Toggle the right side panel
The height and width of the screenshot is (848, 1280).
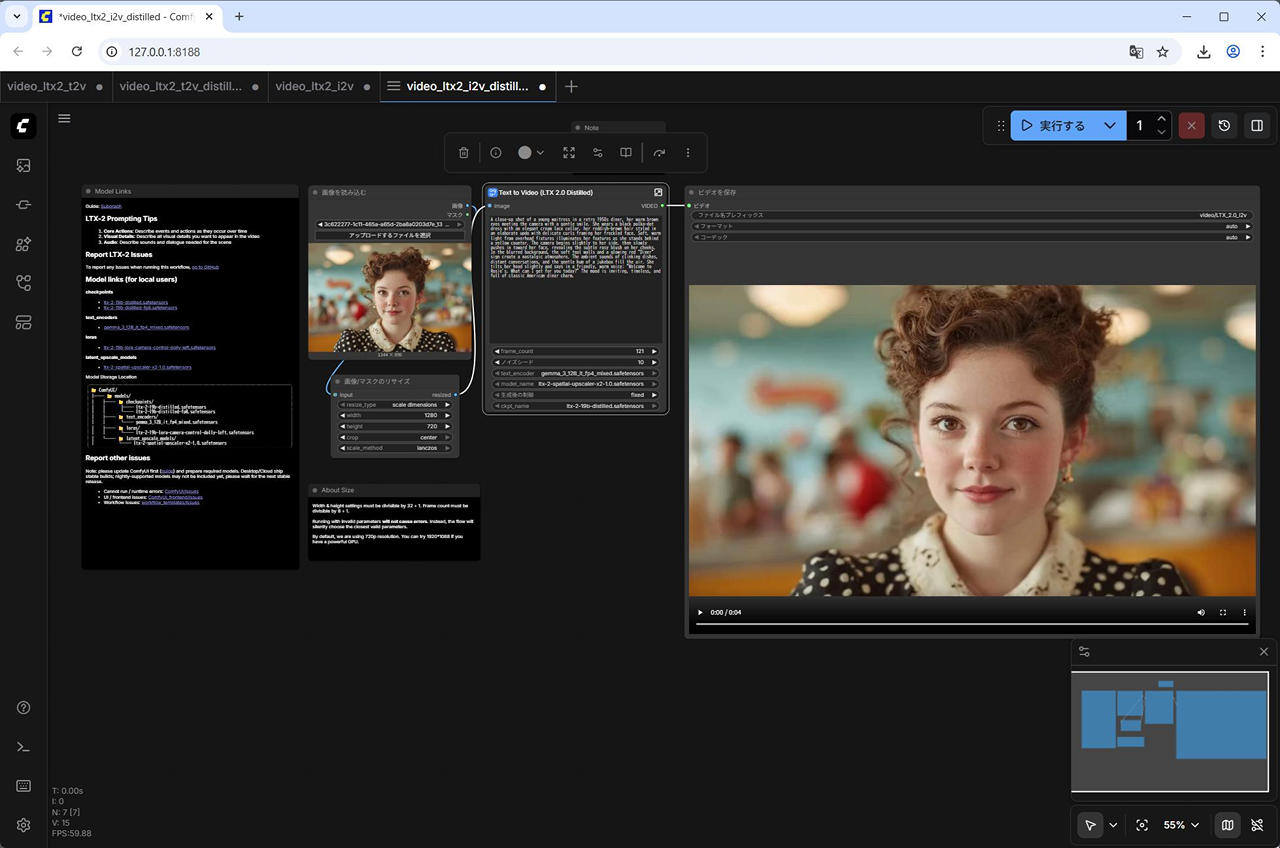pyautogui.click(x=1257, y=126)
